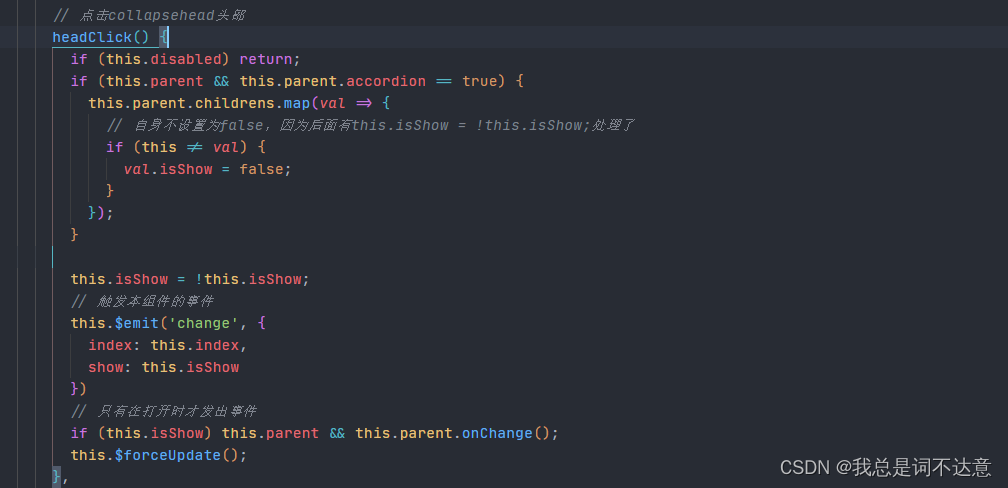
Task: Click the return keyword
Action: (266, 59)
